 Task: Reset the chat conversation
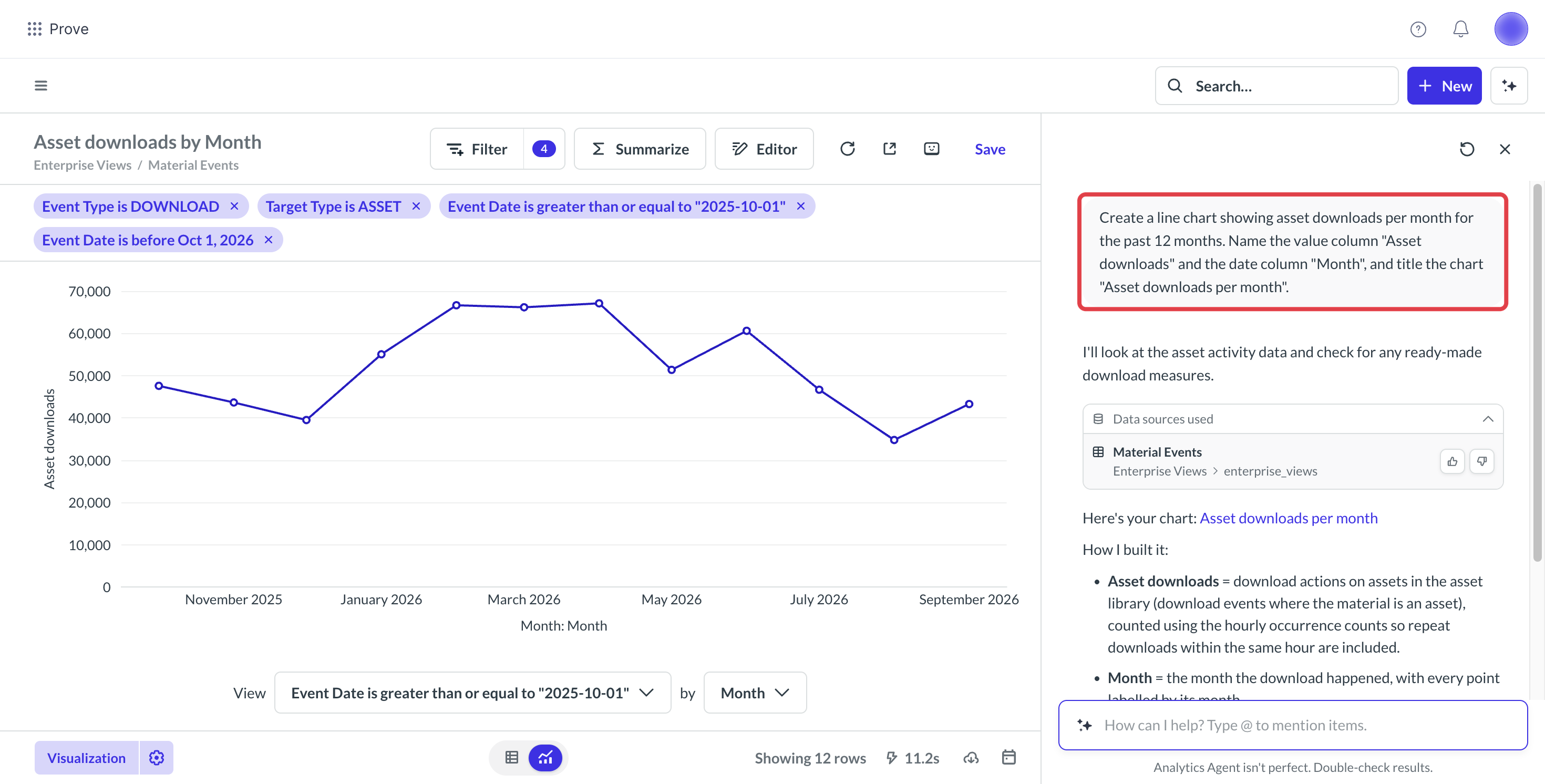point(1466,149)
